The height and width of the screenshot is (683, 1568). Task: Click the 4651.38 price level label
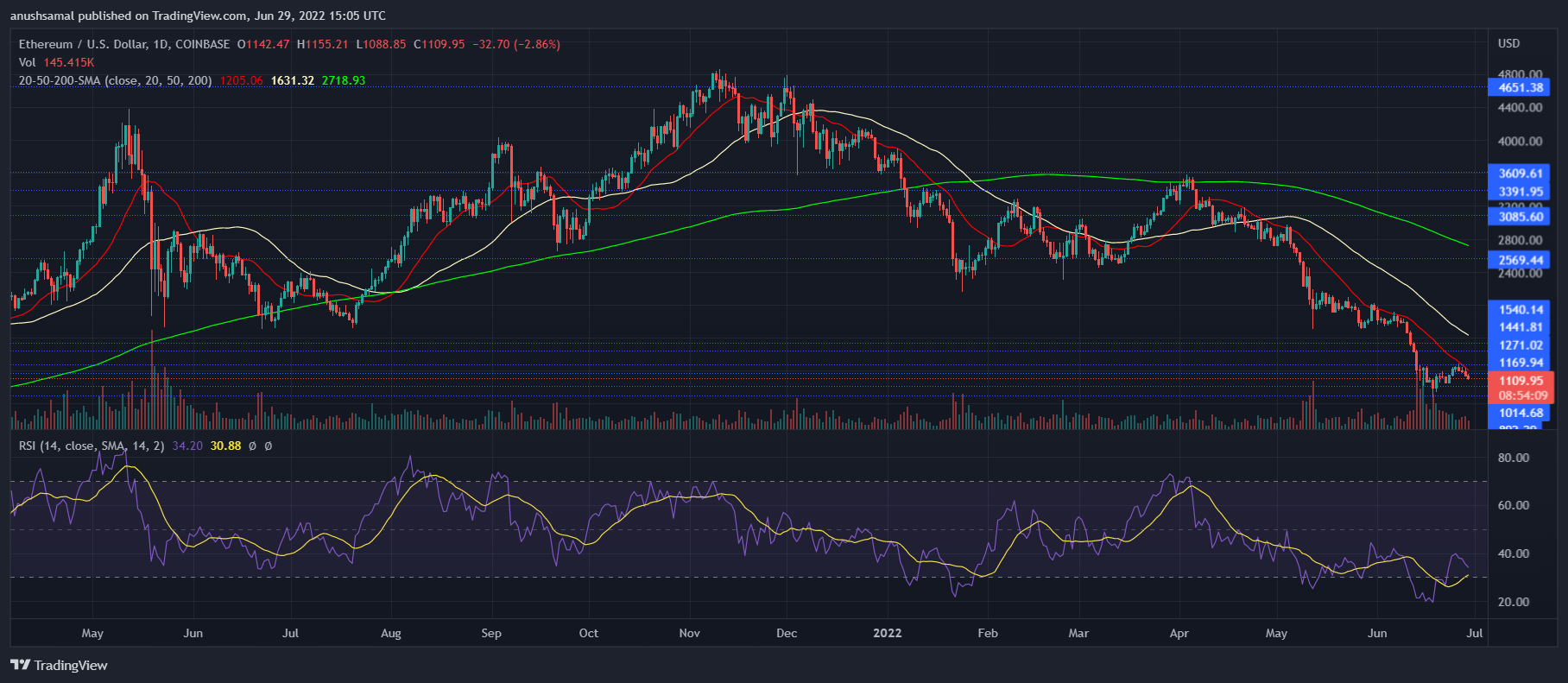click(1521, 87)
